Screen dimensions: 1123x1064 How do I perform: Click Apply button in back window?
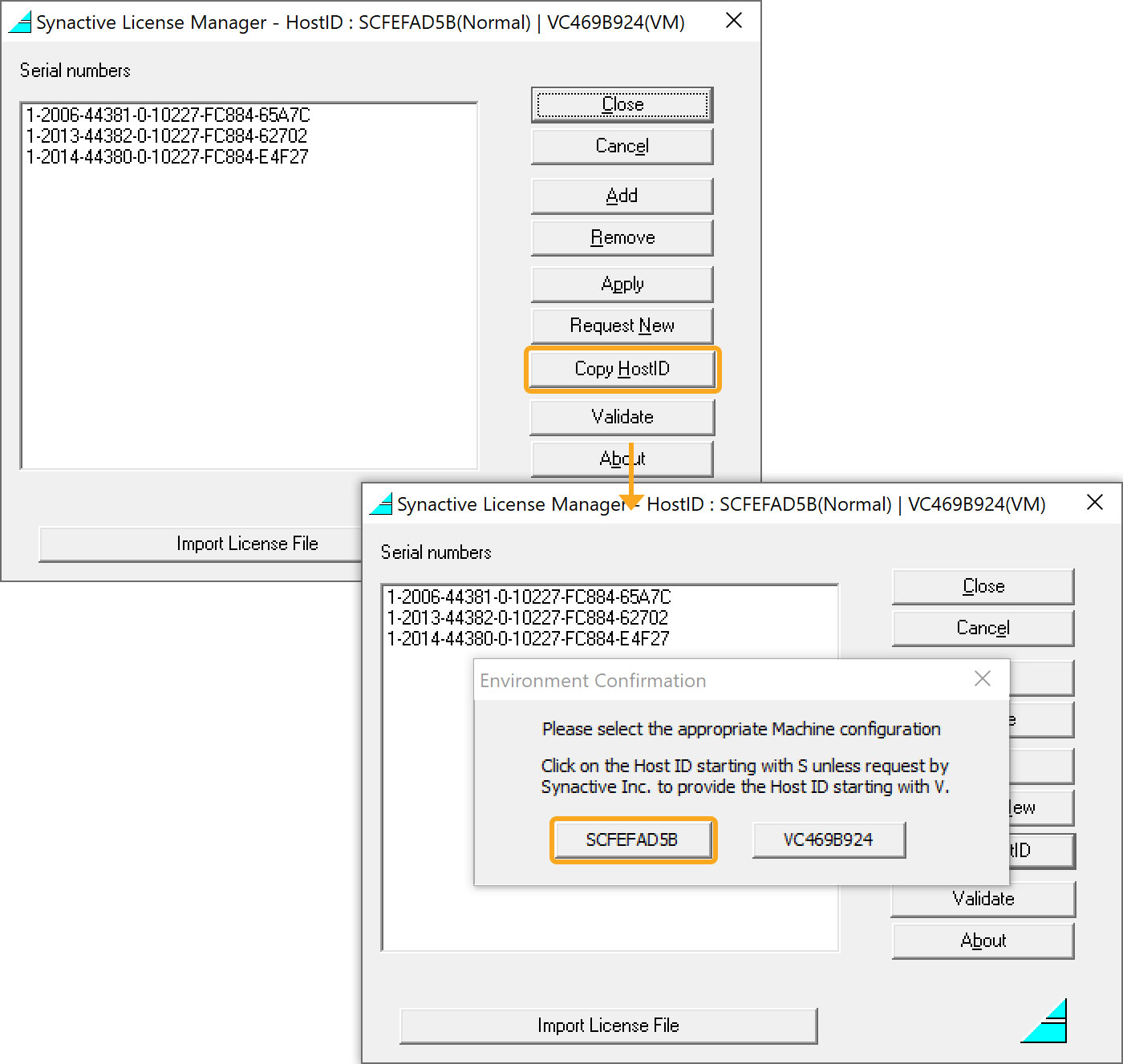622,285
